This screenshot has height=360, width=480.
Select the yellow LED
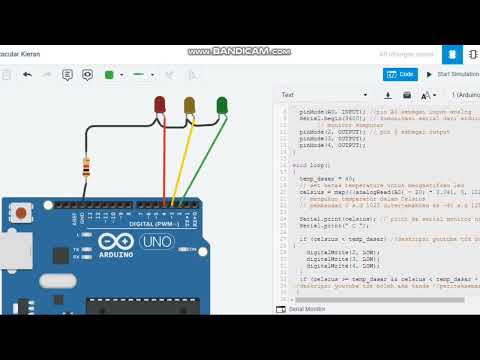click(x=189, y=105)
